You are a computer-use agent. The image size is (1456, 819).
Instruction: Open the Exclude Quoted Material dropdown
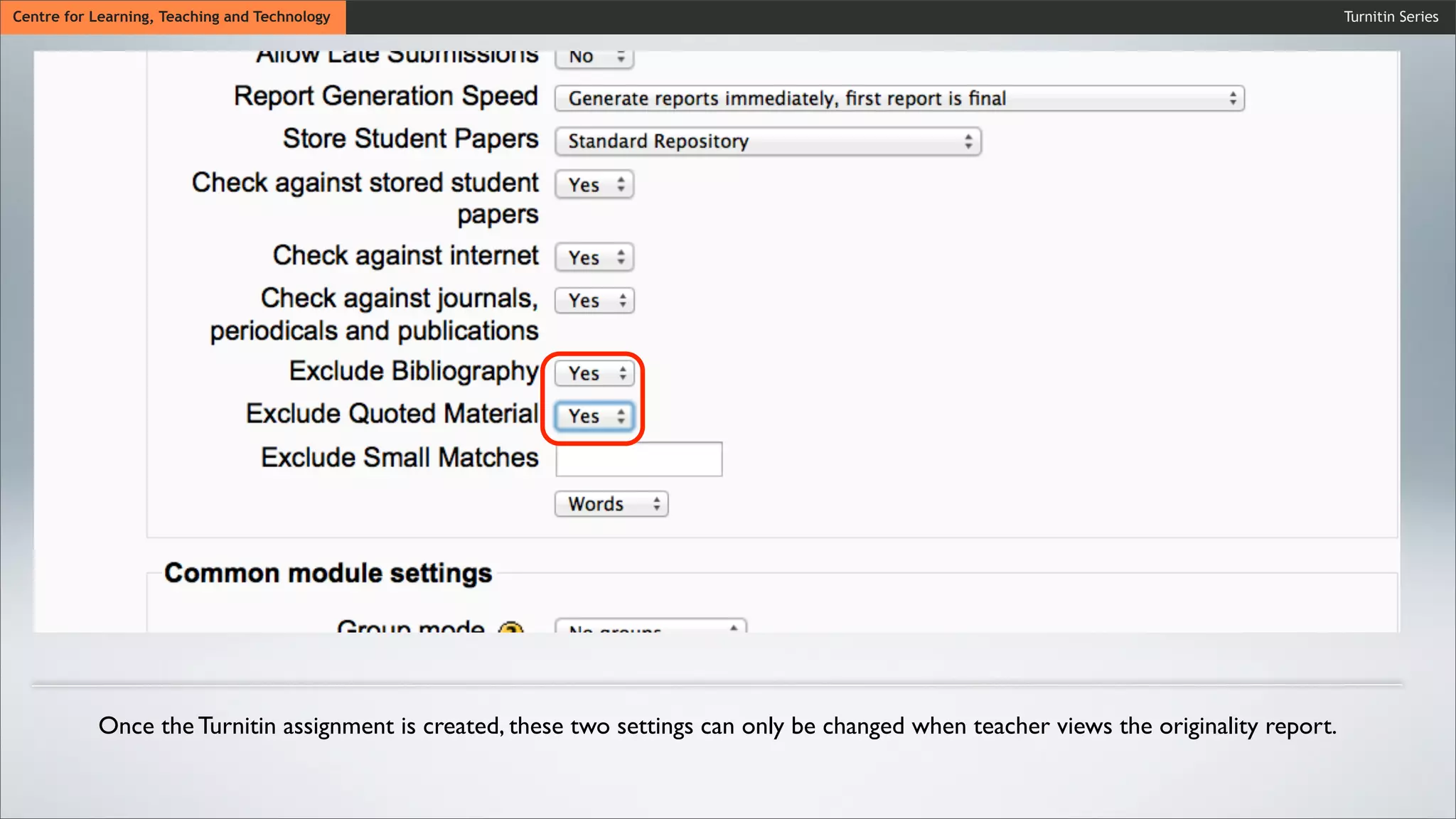coord(594,416)
